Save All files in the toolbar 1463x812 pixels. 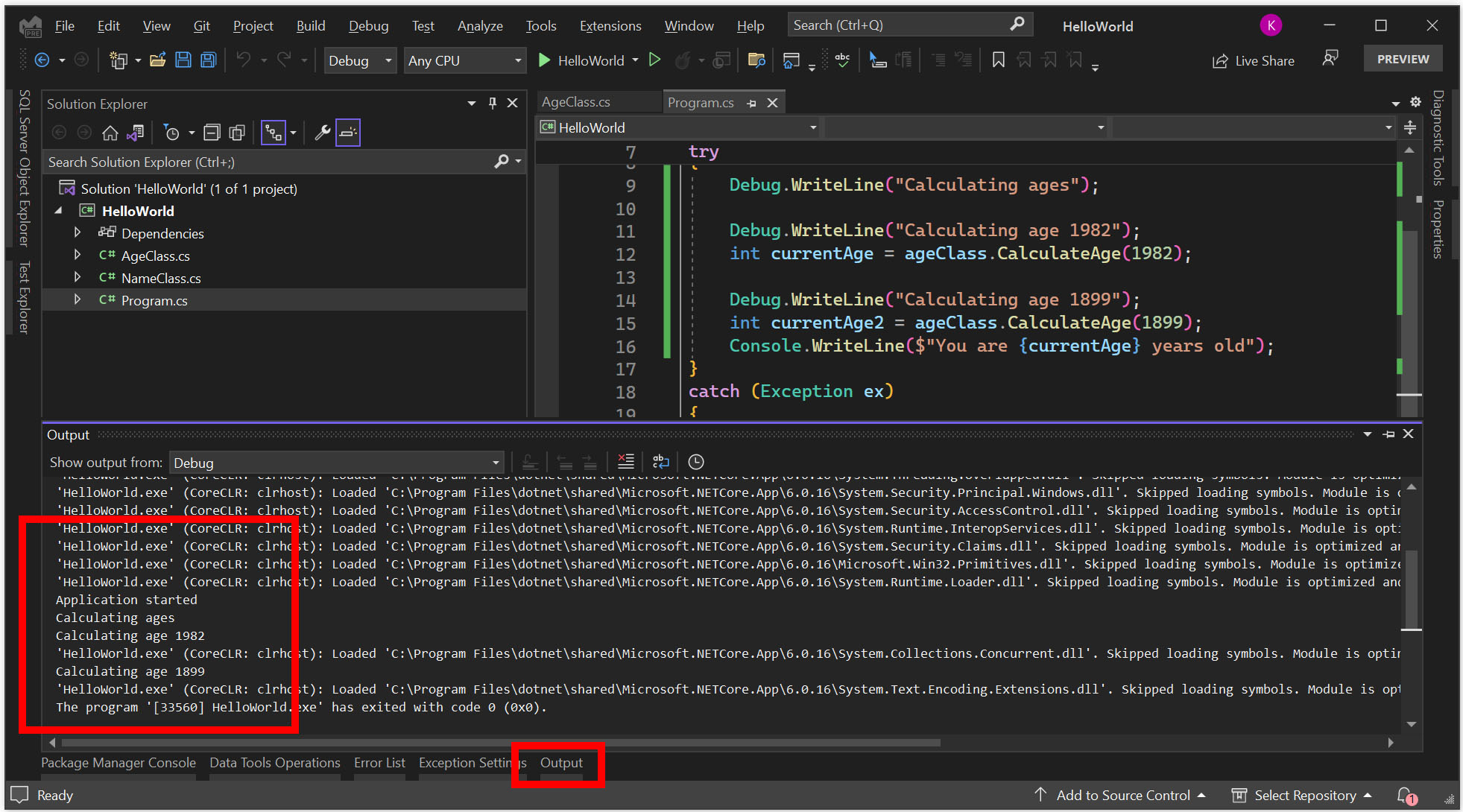208,60
